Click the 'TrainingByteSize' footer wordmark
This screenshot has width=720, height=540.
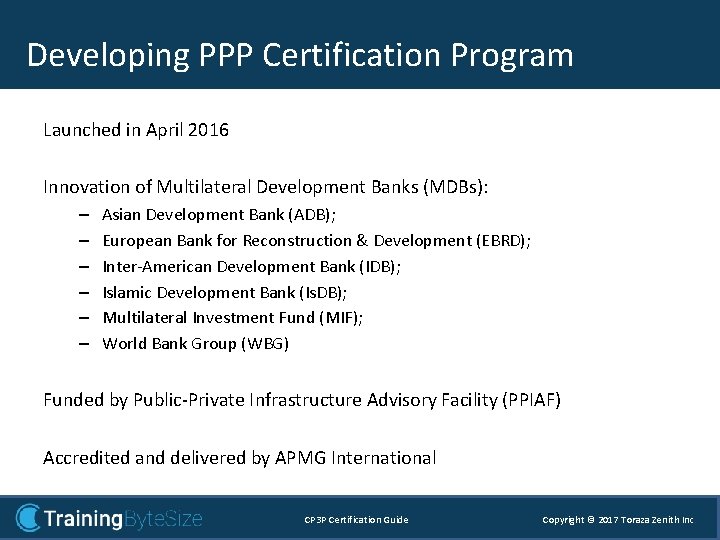[x=123, y=519]
